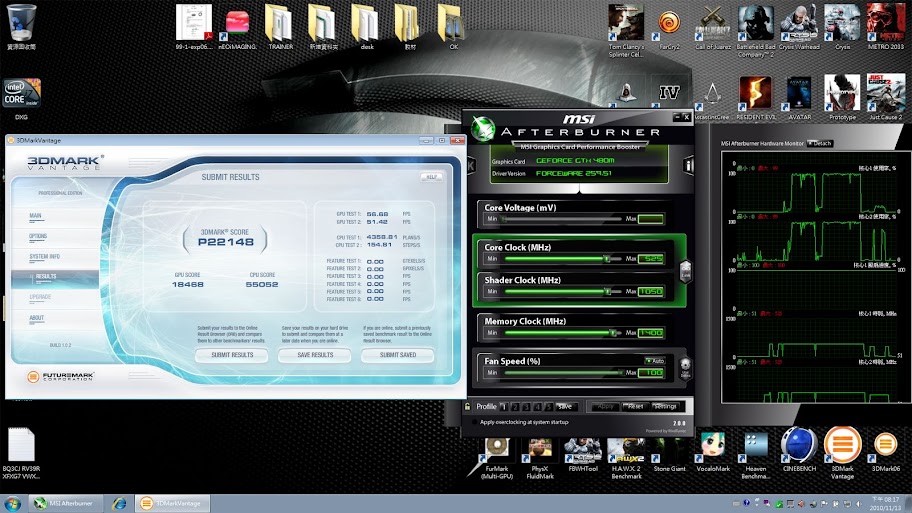912x513 pixels.
Task: Click the profile lock icon in Afterburner
Action: click(x=468, y=407)
